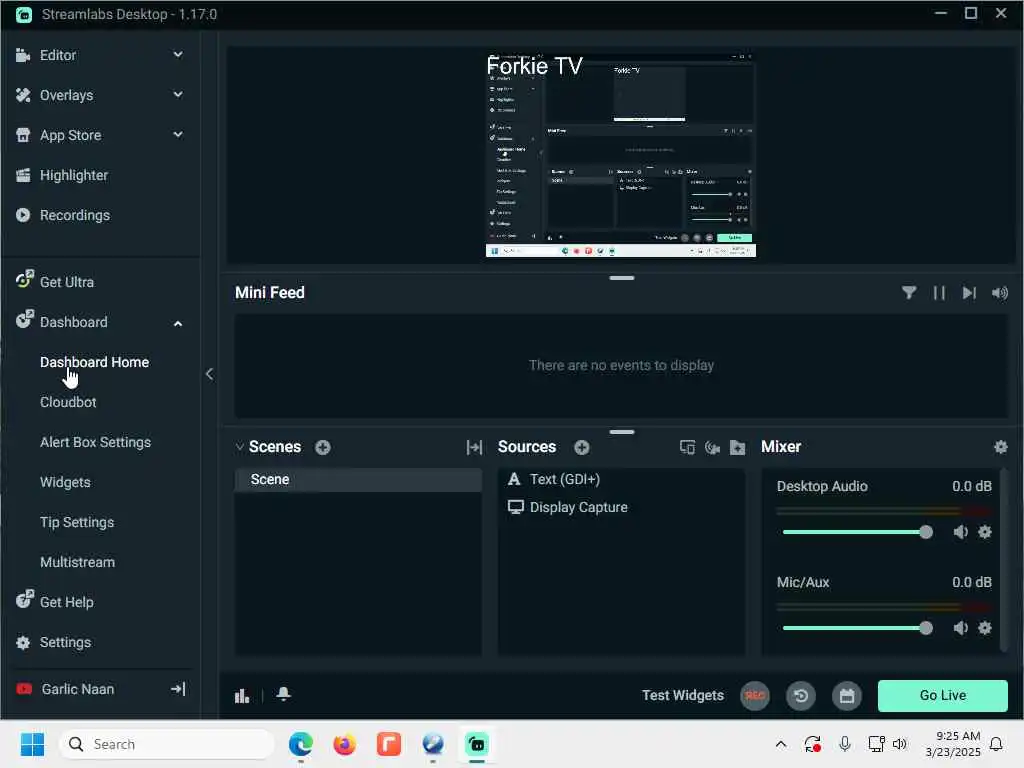Collapse the sidebar with the arrow handle
Image resolution: width=1024 pixels, height=768 pixels.
[209, 374]
